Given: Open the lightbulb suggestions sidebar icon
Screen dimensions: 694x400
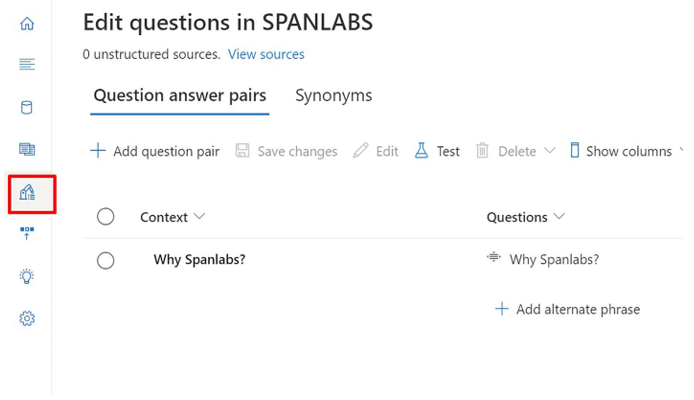Looking at the screenshot, I should click(x=27, y=276).
